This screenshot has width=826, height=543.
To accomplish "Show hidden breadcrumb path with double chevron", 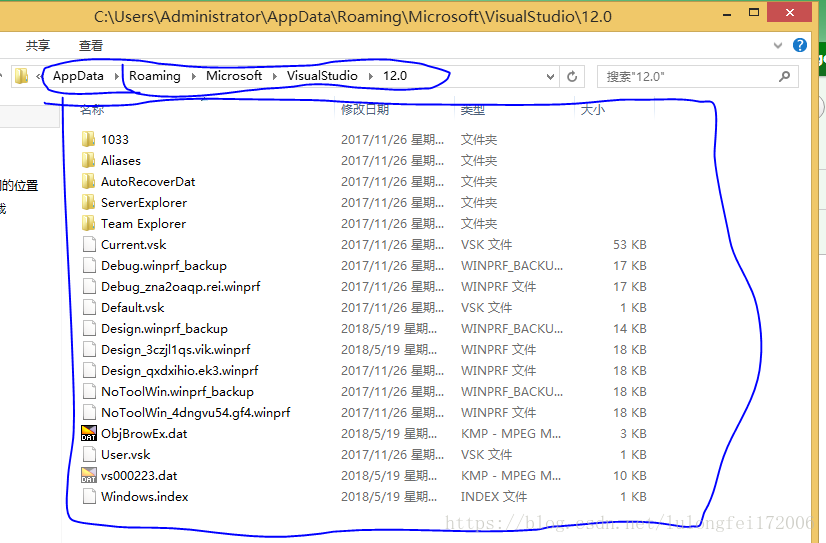I will 39,77.
